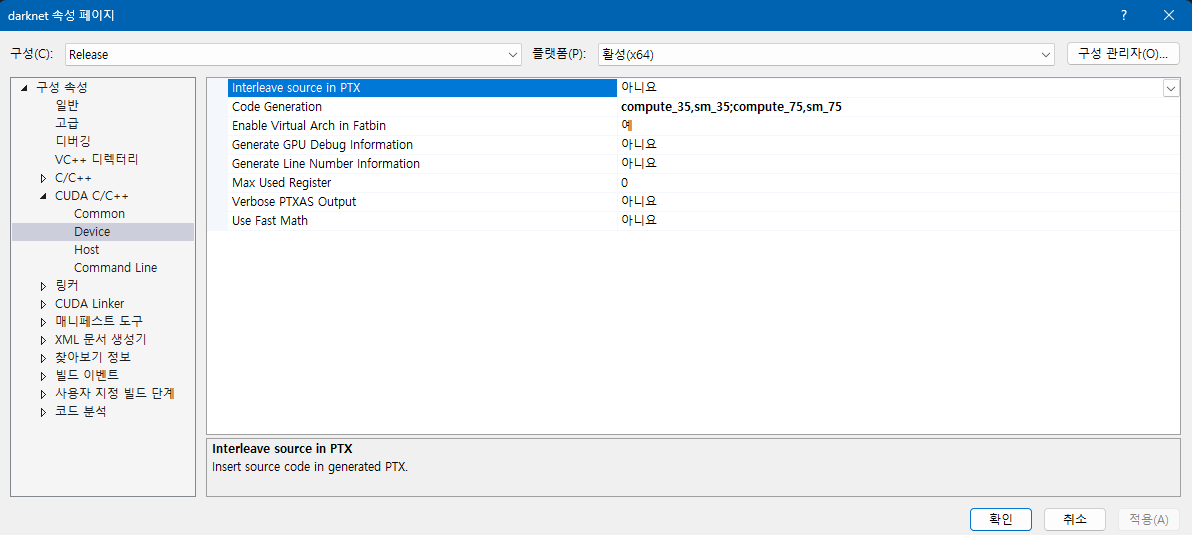Click the 아니요 value for Verbose PTXAS Output
Screen dimensions: 1192x535
(x=639, y=201)
